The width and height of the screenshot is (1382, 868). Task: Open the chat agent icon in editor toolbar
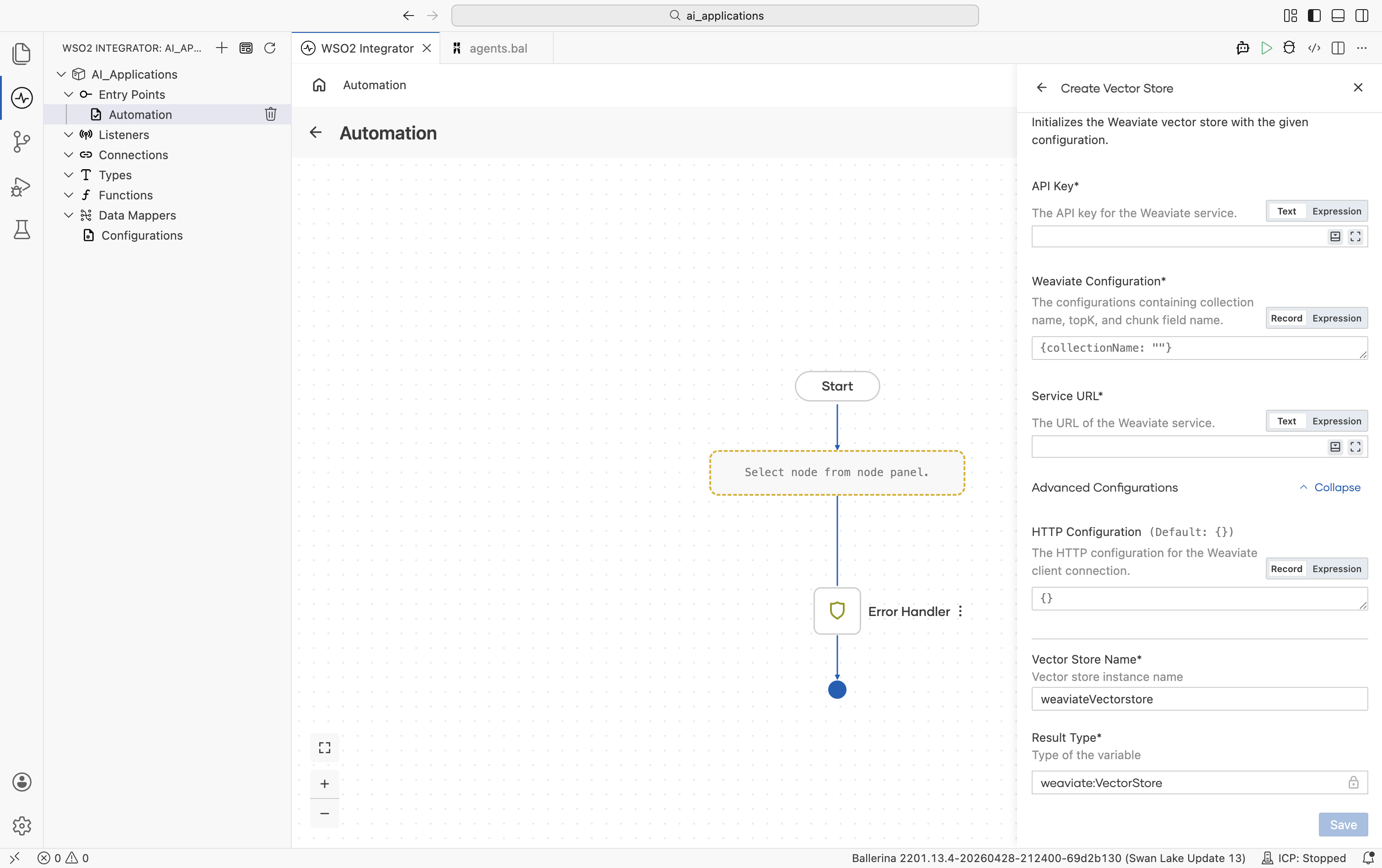point(1243,48)
